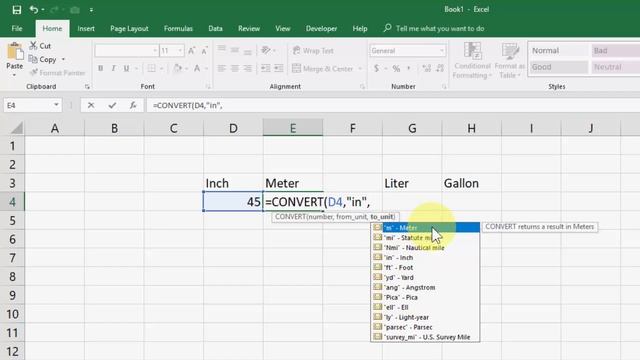Open the File tab
This screenshot has height=360, width=640.
coord(17,29)
